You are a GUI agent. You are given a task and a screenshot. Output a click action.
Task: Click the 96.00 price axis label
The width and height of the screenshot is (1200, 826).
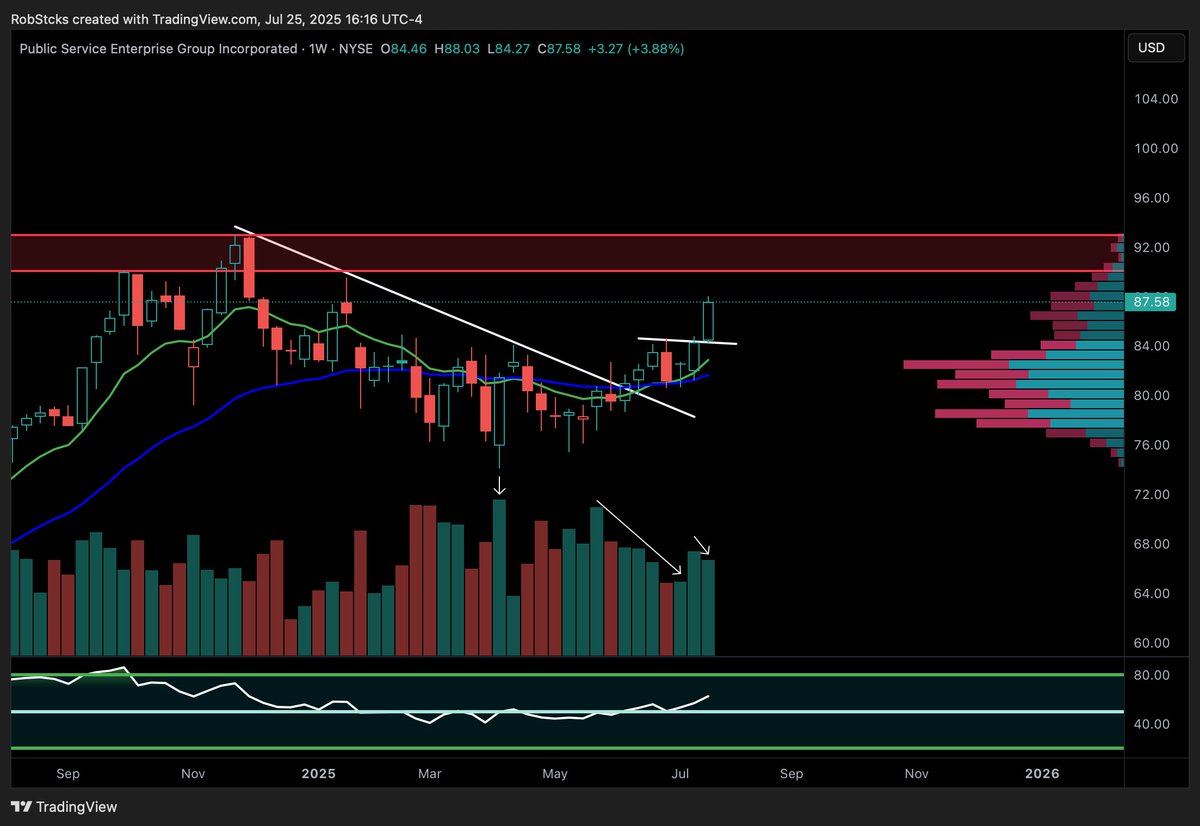click(1153, 198)
